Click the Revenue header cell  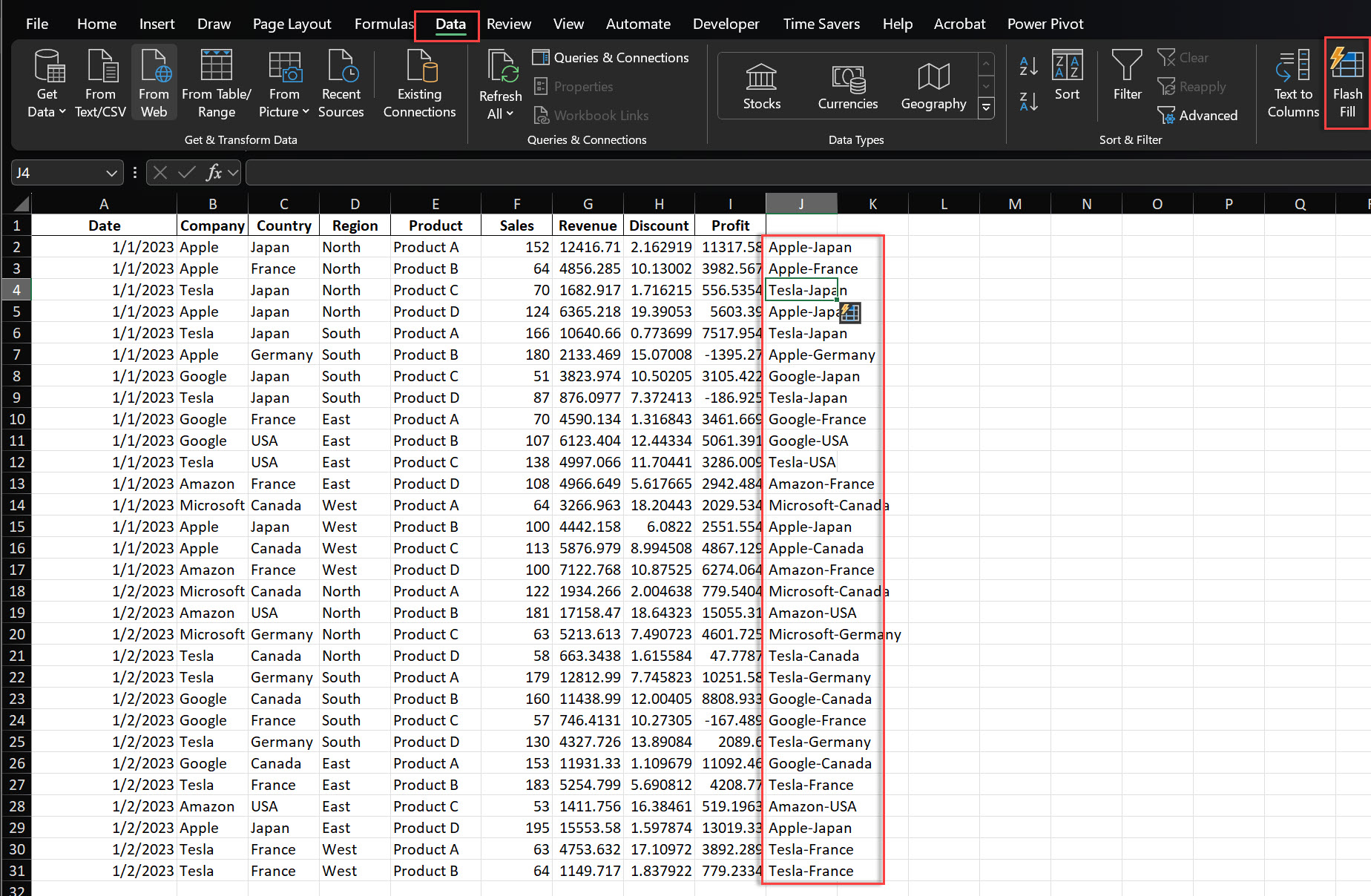tap(588, 225)
